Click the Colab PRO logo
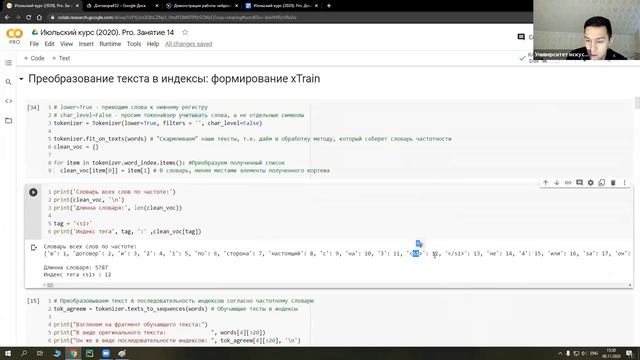 click(x=14, y=36)
